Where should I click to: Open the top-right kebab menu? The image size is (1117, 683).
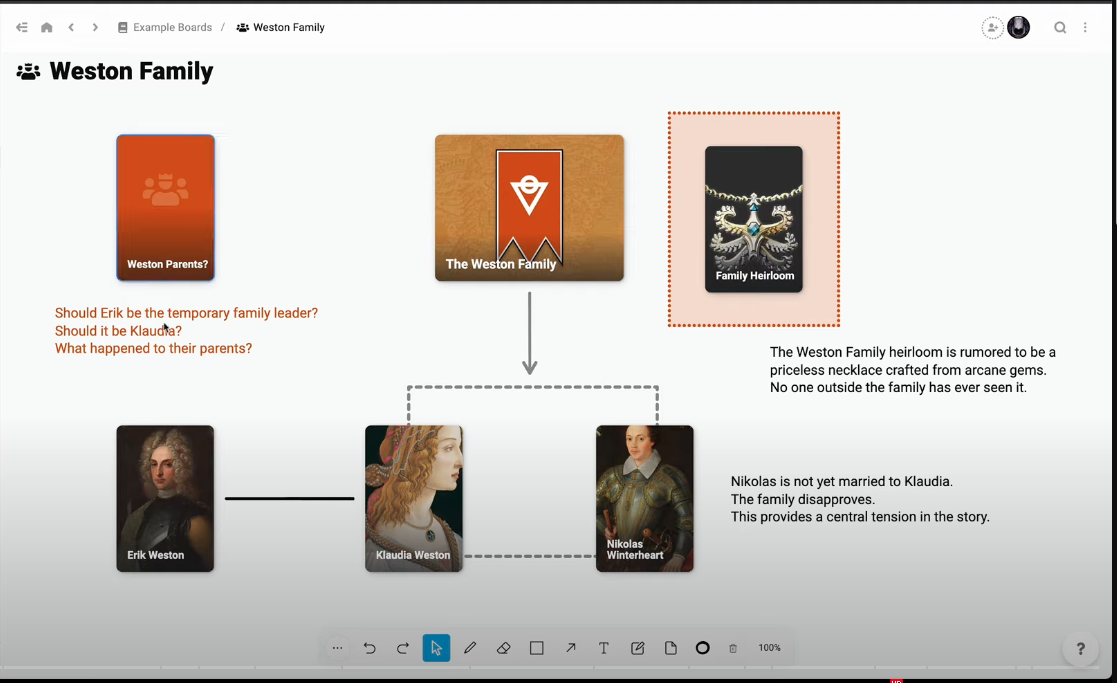pos(1085,28)
